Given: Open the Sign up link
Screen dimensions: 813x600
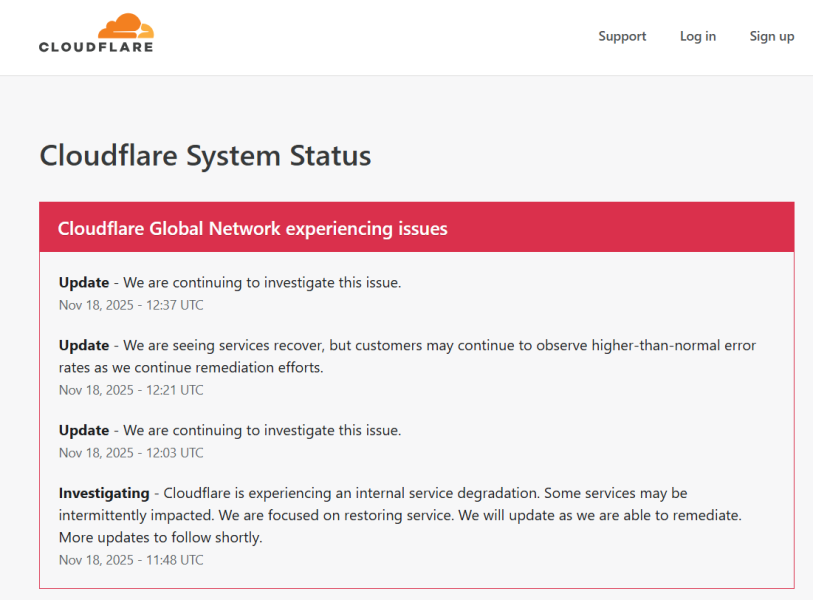Looking at the screenshot, I should coord(771,36).
